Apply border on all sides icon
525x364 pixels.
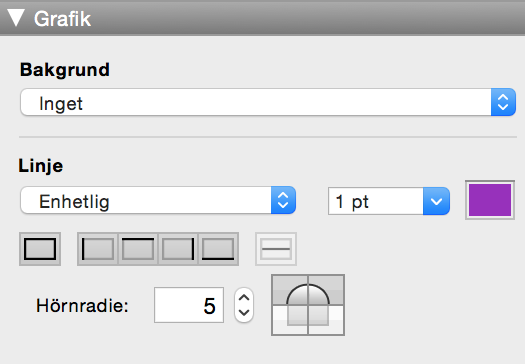coord(40,249)
